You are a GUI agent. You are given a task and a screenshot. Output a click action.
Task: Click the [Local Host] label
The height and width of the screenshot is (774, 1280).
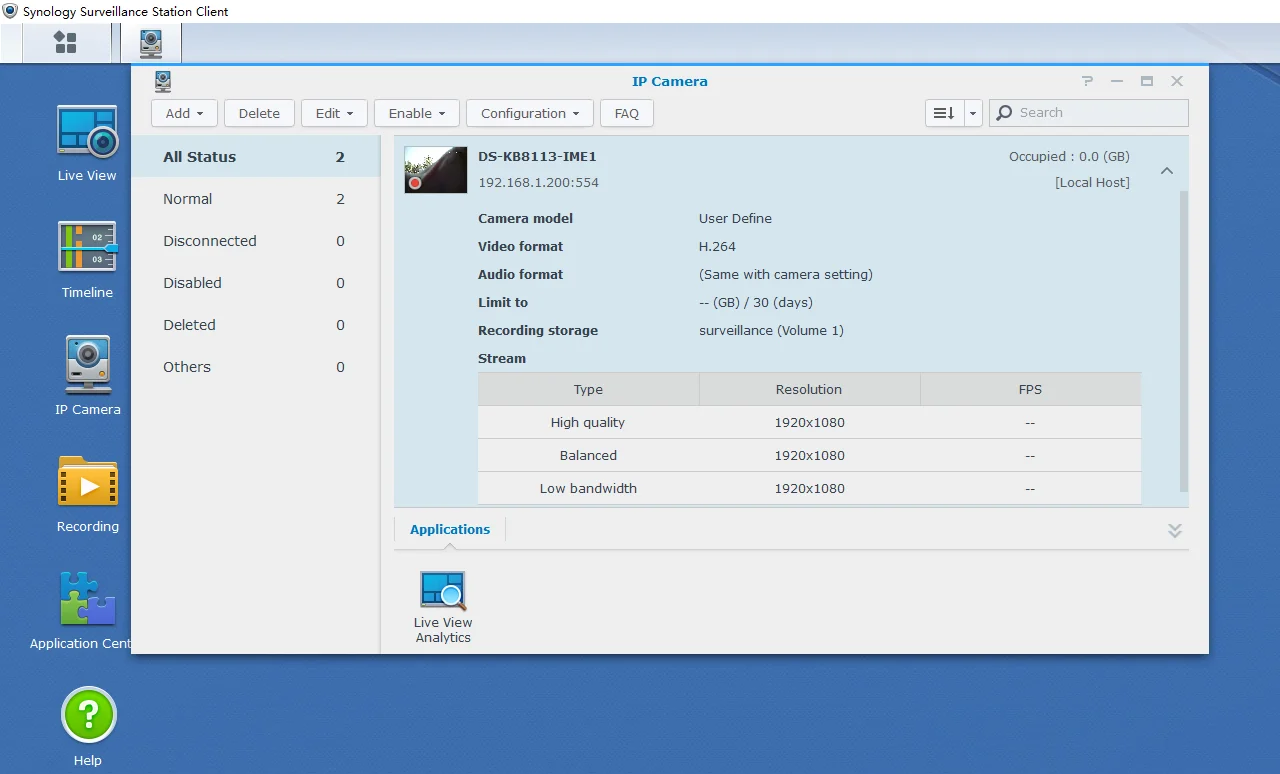click(x=1092, y=183)
